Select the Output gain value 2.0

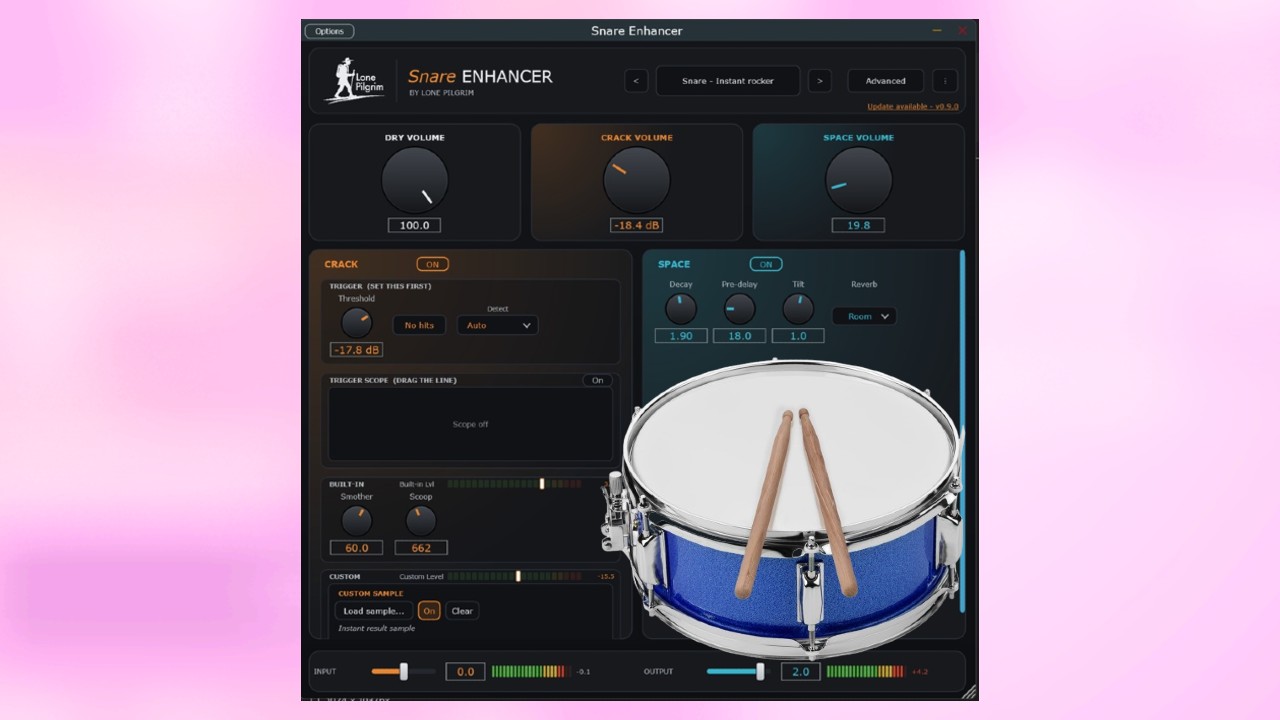point(801,671)
